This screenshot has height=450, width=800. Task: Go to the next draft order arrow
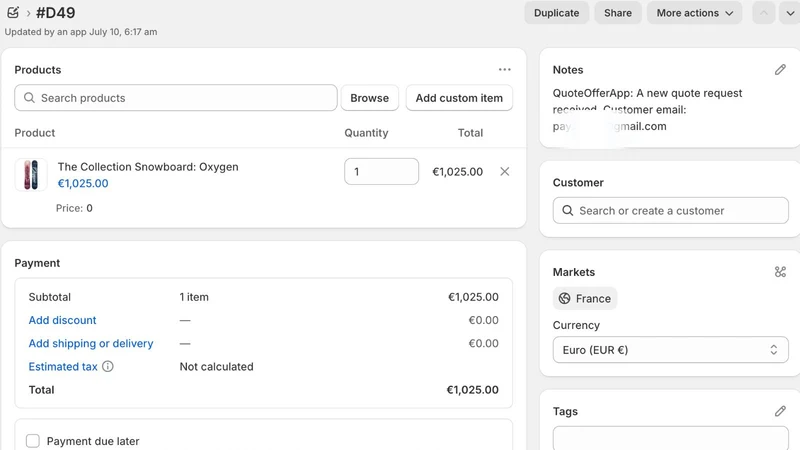coord(790,13)
